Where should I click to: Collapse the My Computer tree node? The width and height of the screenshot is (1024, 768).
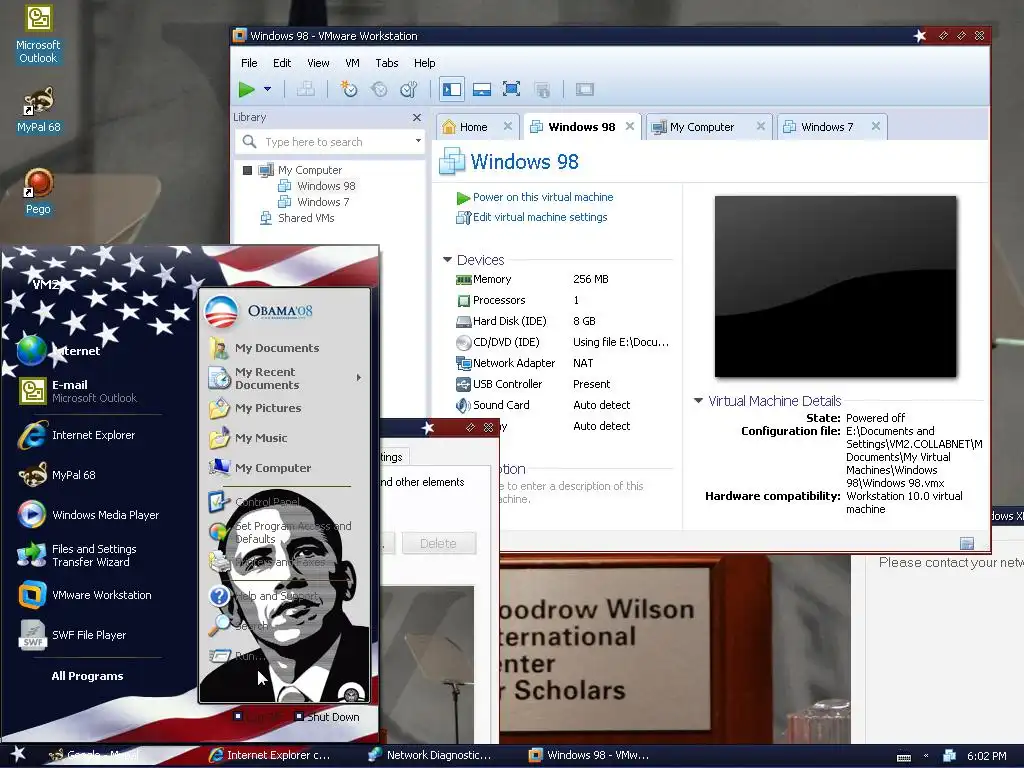(247, 170)
